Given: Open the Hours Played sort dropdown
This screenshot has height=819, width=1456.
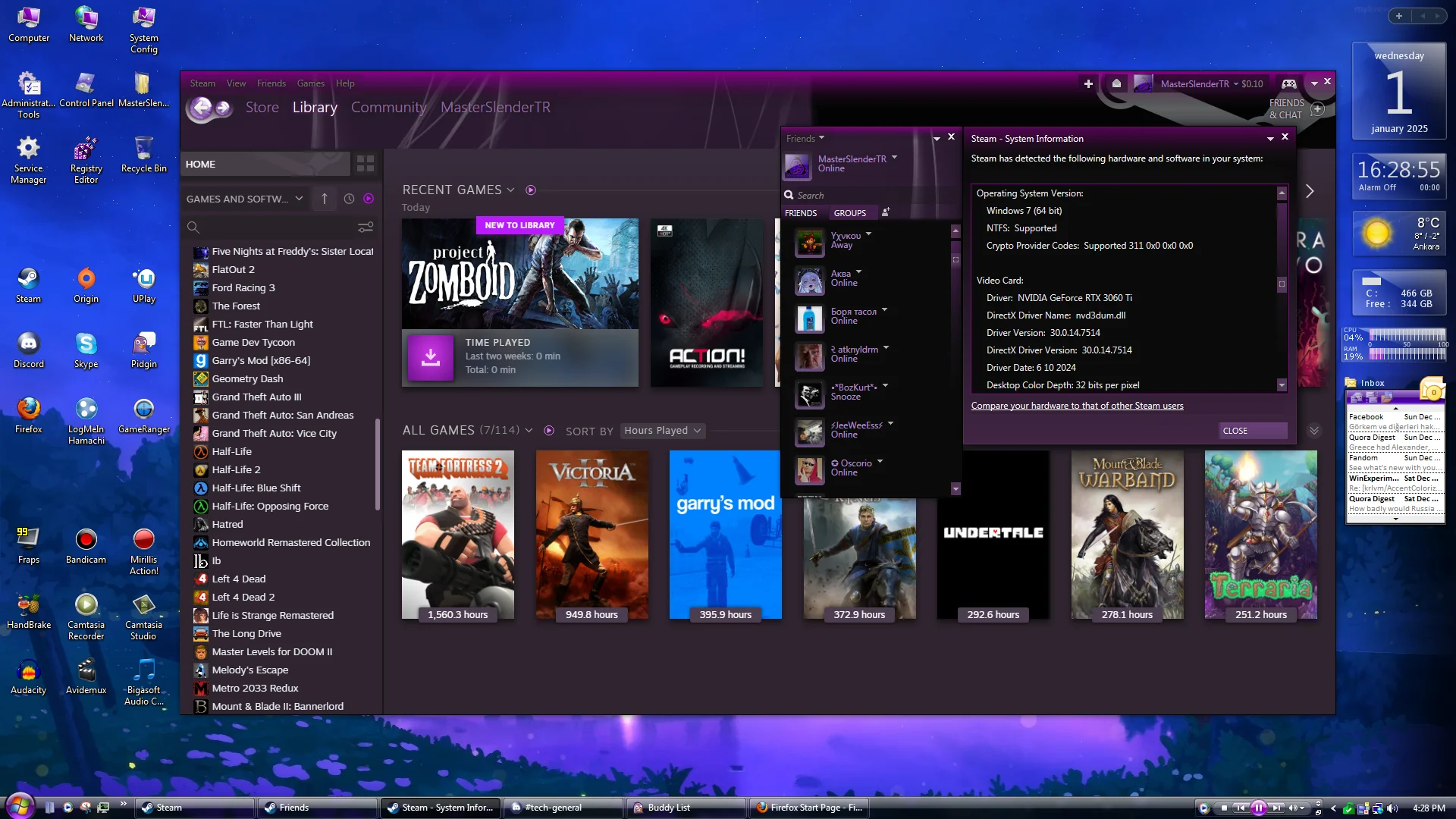Looking at the screenshot, I should point(663,430).
